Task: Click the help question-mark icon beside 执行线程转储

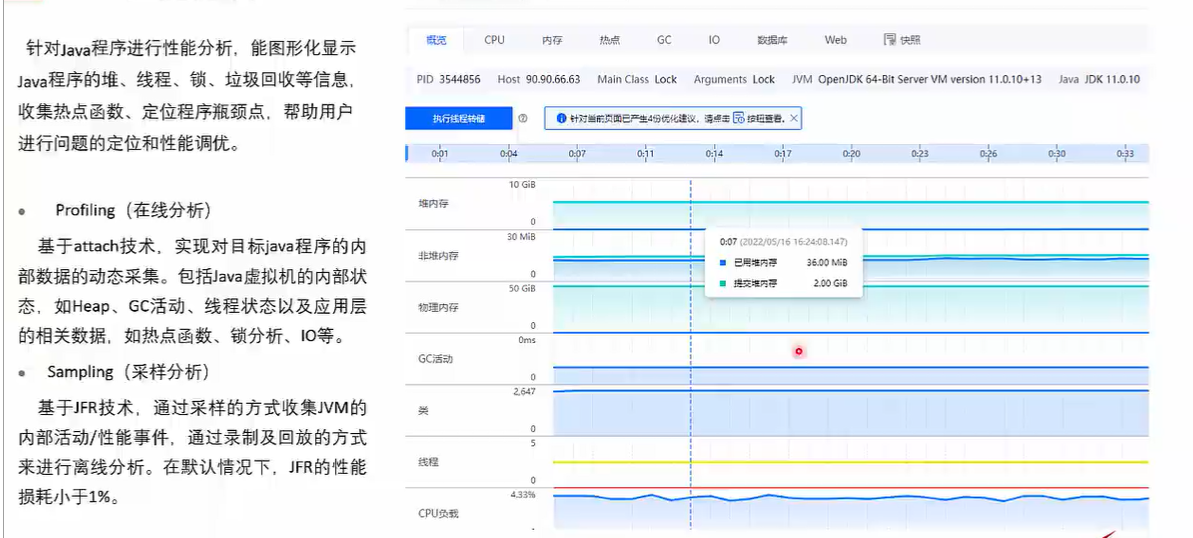Action: pos(523,119)
